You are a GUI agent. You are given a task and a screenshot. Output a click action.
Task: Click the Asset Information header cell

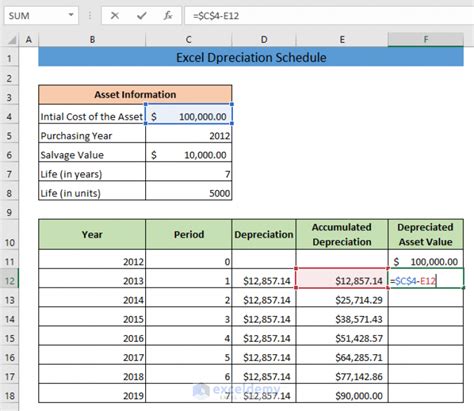click(135, 95)
